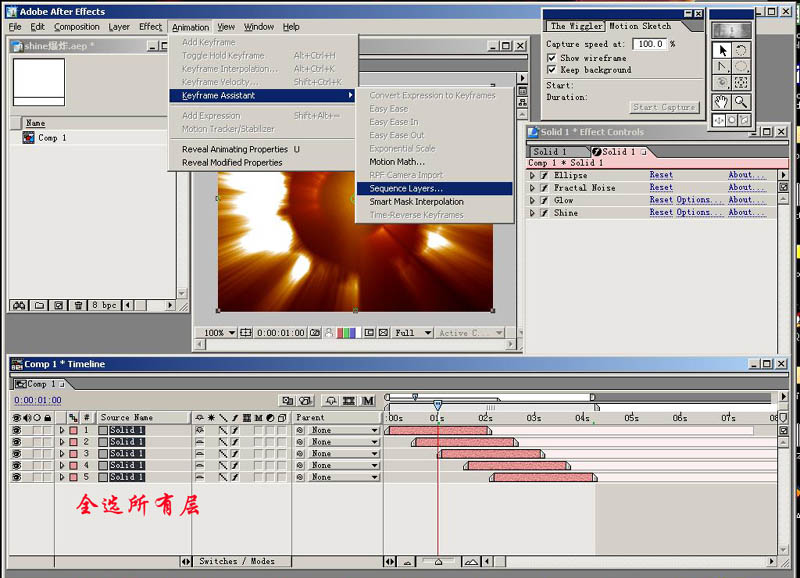Choose Smart Mask Interpolation entry

(x=434, y=202)
